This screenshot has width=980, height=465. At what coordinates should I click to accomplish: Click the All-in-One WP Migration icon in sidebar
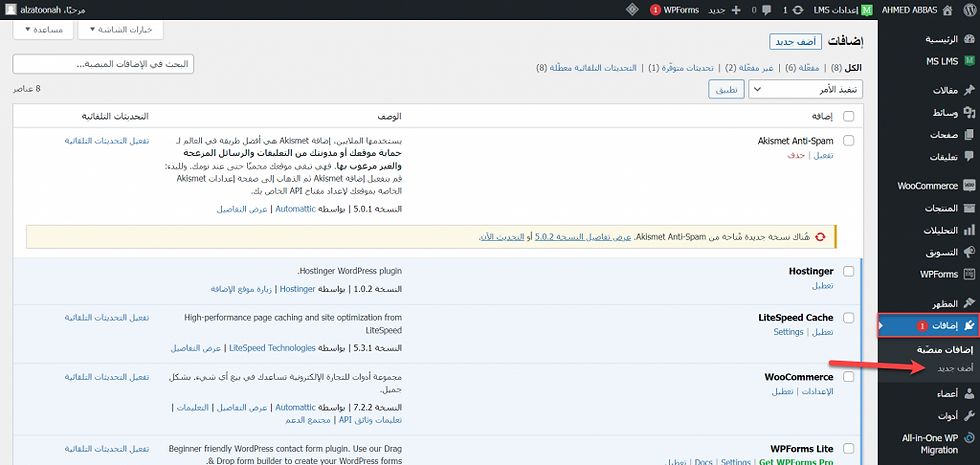[x=969, y=438]
